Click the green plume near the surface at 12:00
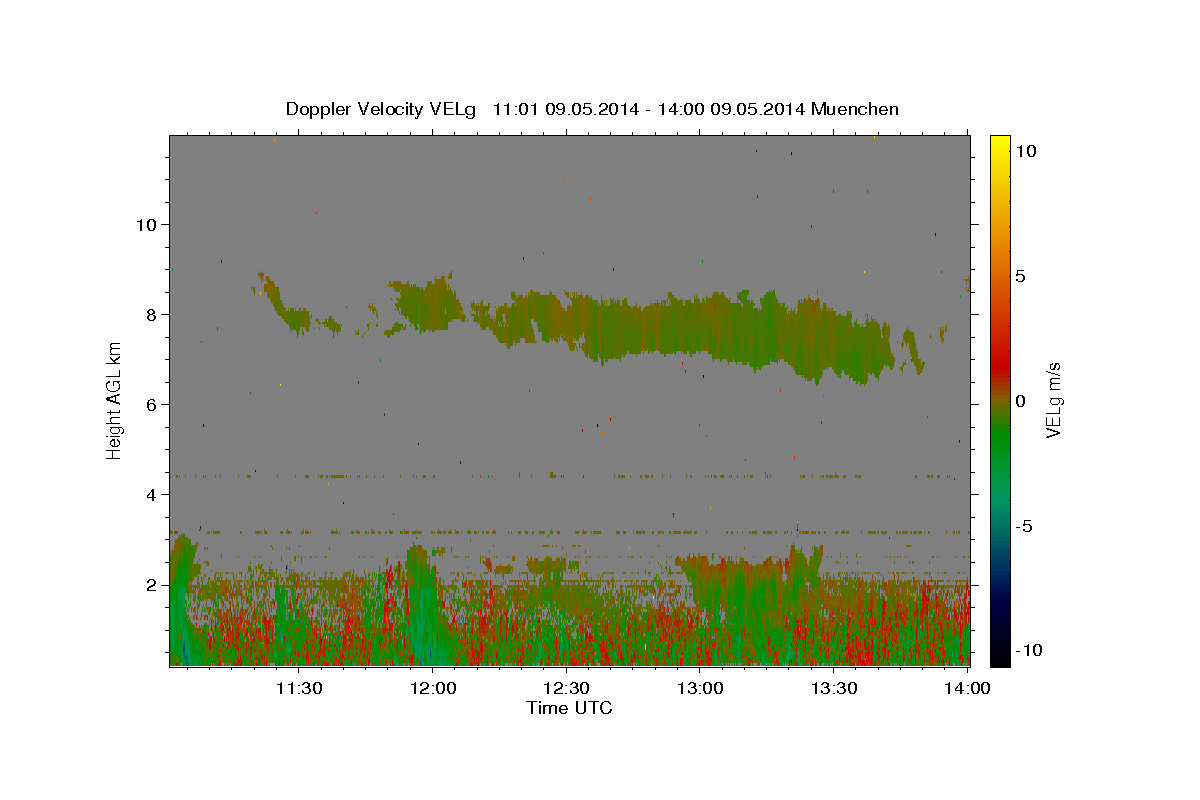The image size is (1200, 800). tap(424, 605)
